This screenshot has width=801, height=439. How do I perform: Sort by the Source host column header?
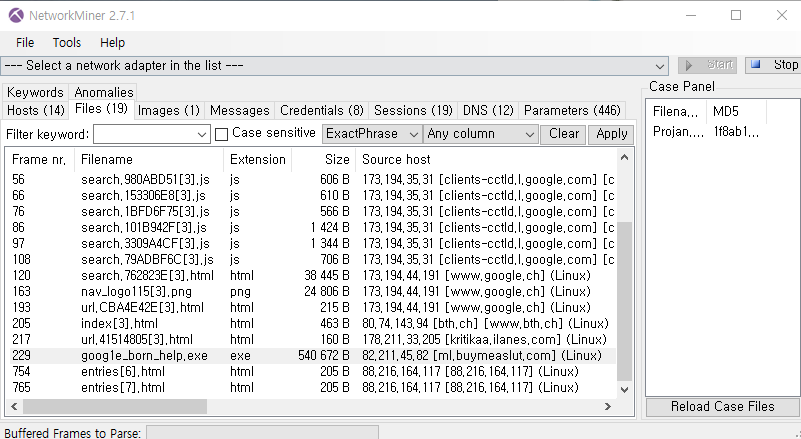pyautogui.click(x=485, y=159)
